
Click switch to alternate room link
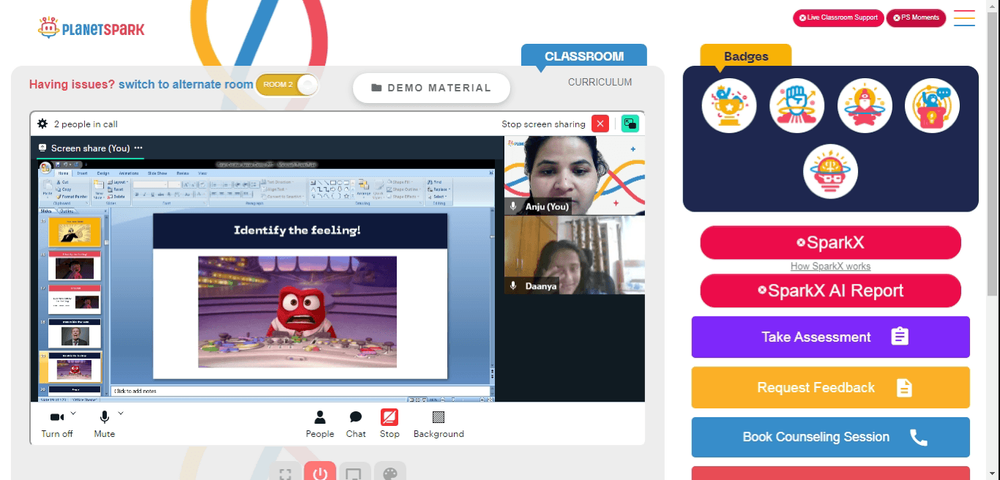click(186, 84)
